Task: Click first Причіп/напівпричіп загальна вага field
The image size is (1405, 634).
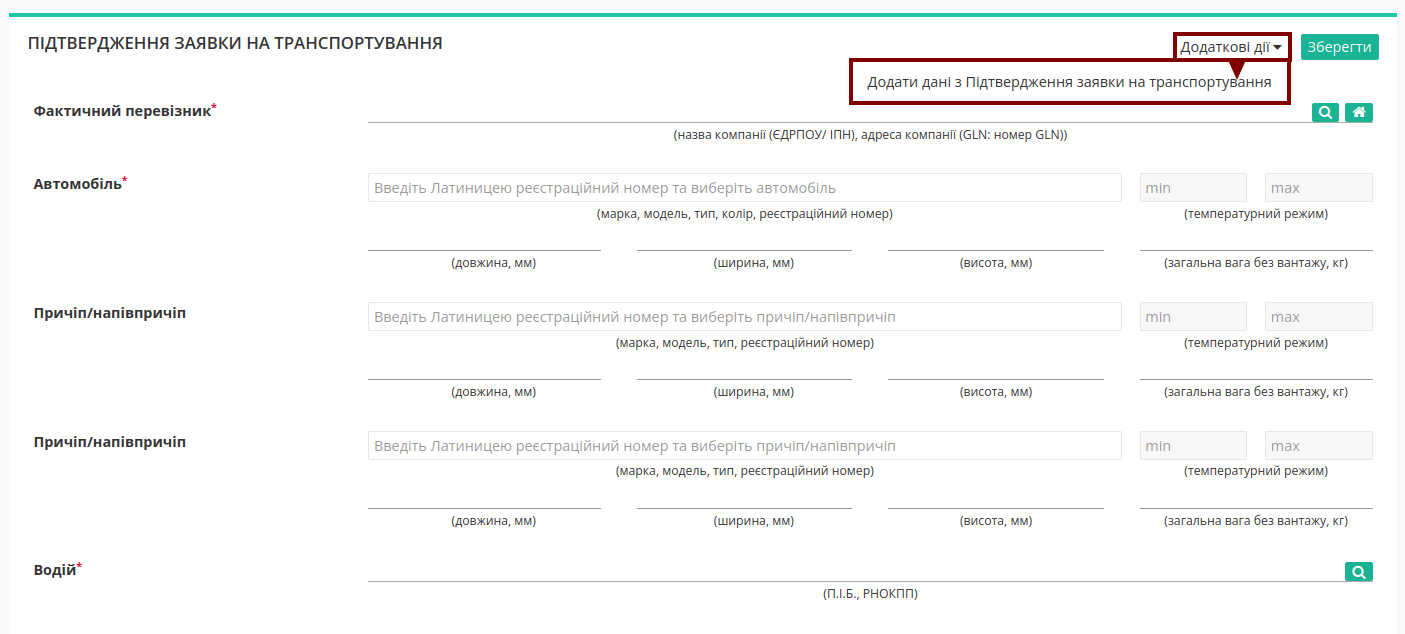Action: click(1256, 368)
